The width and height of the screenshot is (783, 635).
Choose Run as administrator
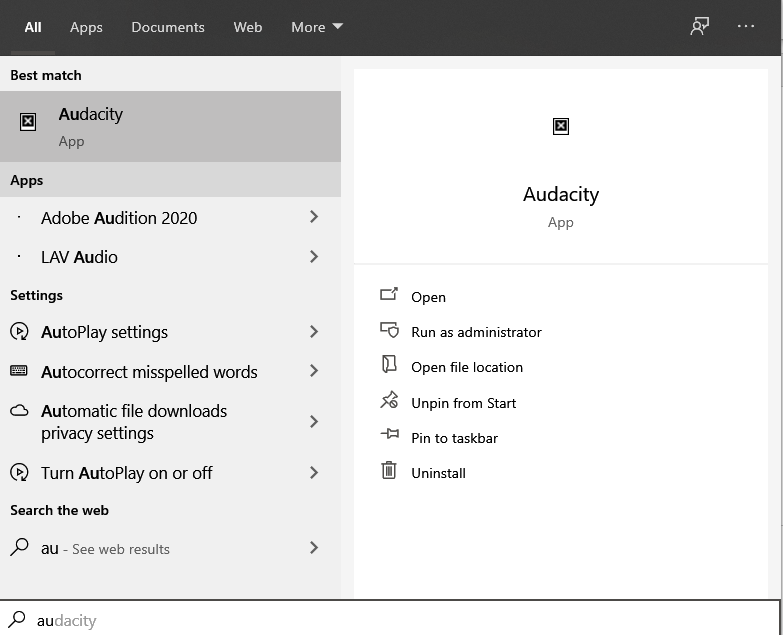coord(476,332)
